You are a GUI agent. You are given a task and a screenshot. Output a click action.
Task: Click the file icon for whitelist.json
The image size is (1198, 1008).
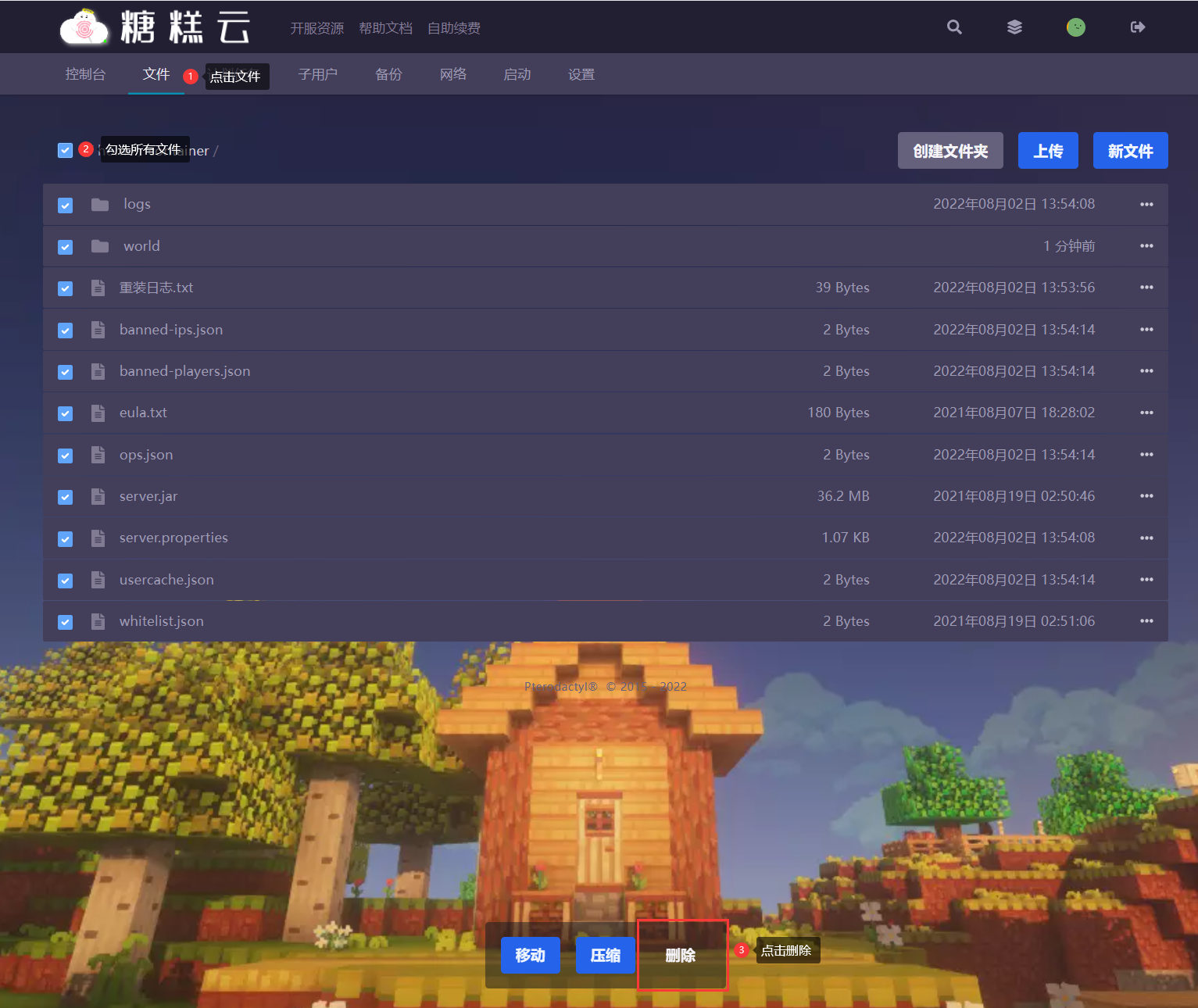(98, 621)
